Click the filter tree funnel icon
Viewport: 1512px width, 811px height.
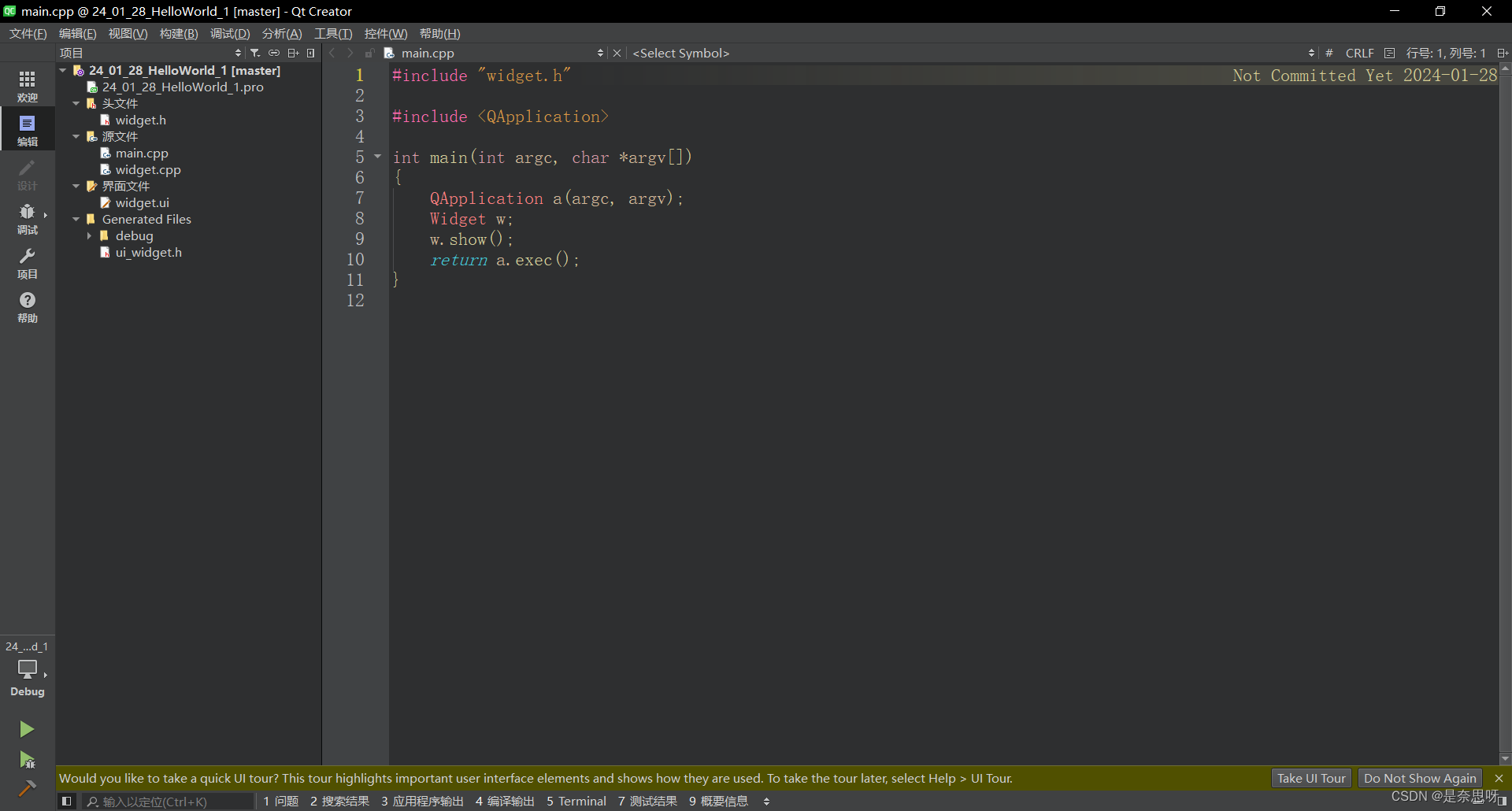255,53
